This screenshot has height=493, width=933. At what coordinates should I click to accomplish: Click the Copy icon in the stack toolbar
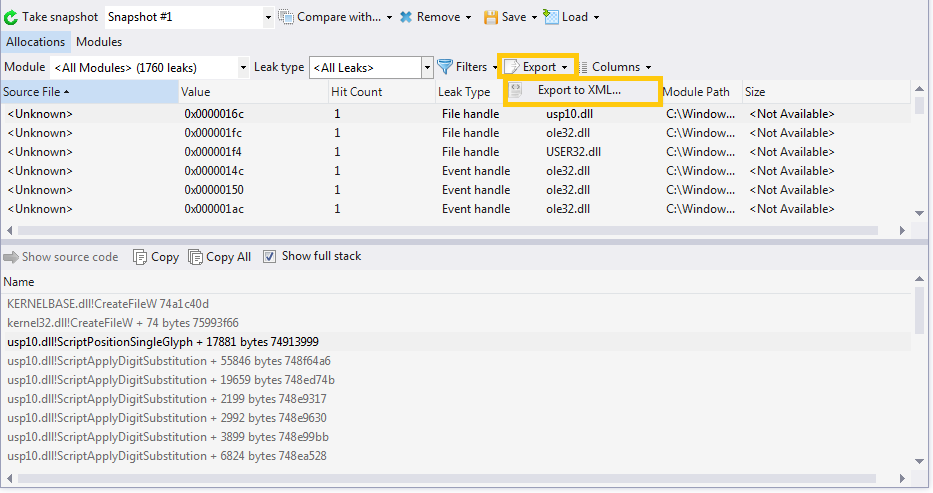pyautogui.click(x=140, y=257)
